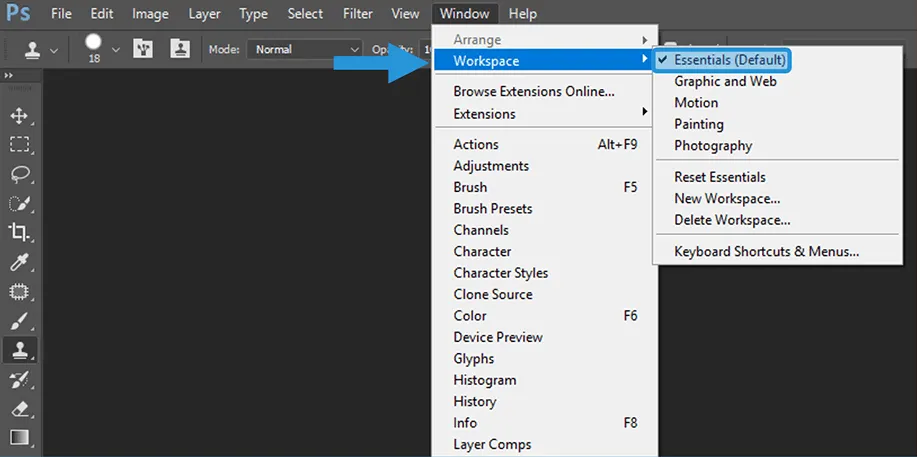Open the Image menu
The image size is (917, 457).
point(150,13)
